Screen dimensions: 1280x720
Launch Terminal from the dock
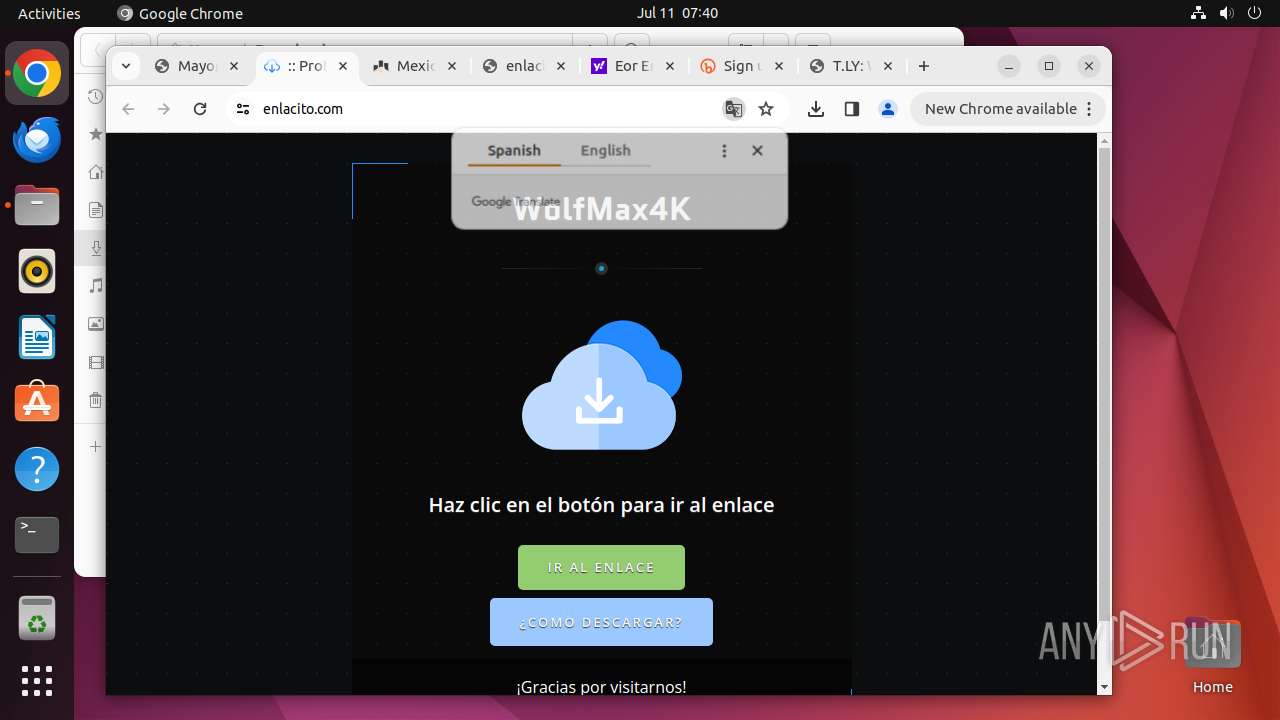click(37, 535)
